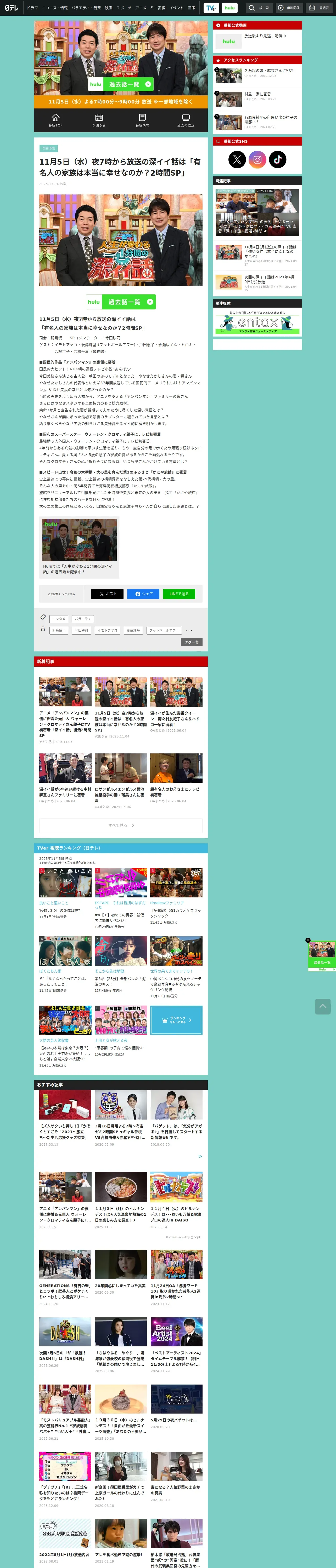Select the イモトアヤコ person tag
This screenshot has height=1568, width=336.
pyautogui.click(x=107, y=631)
